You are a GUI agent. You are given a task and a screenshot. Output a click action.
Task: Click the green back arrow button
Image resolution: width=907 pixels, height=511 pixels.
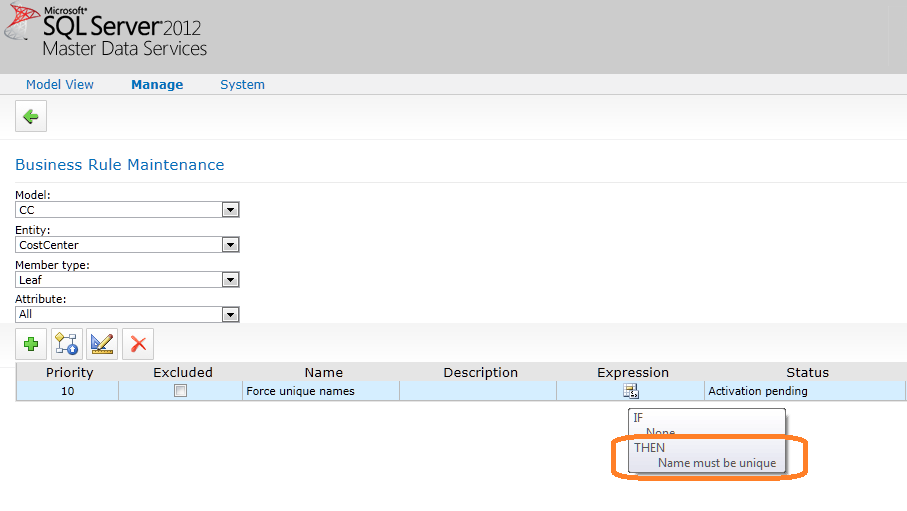(x=31, y=117)
